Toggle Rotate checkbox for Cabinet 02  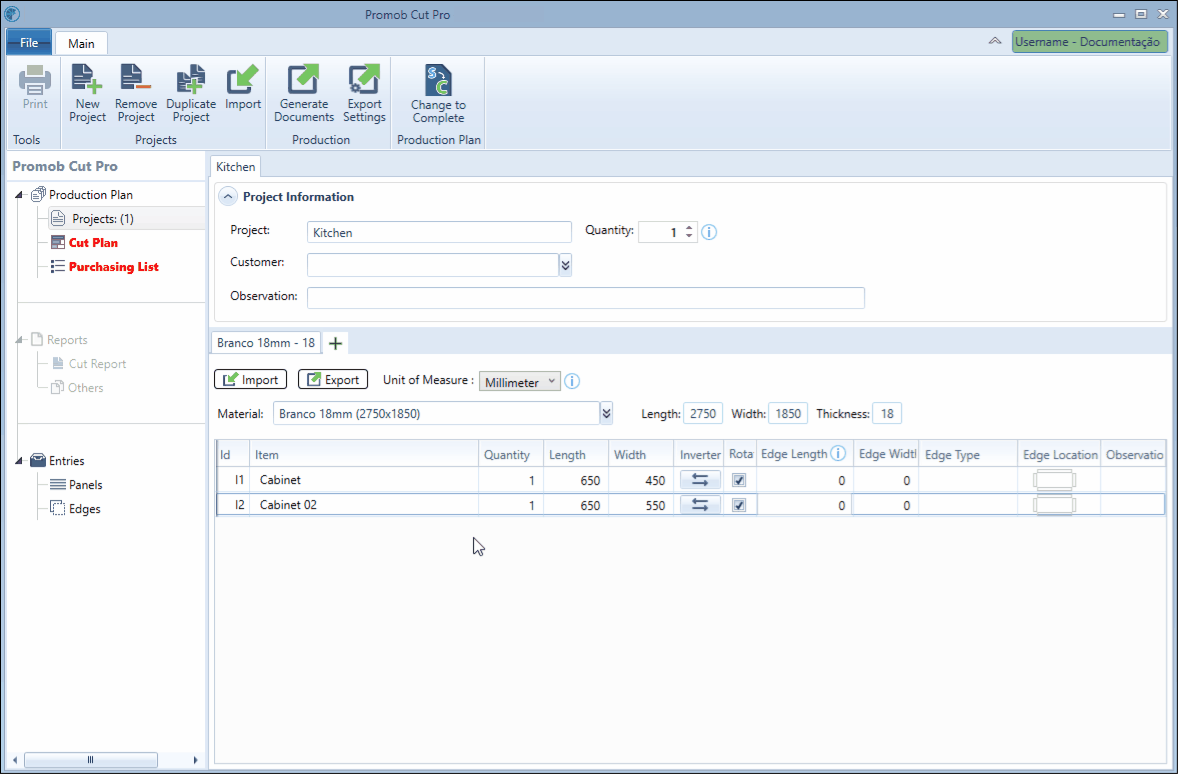point(739,505)
